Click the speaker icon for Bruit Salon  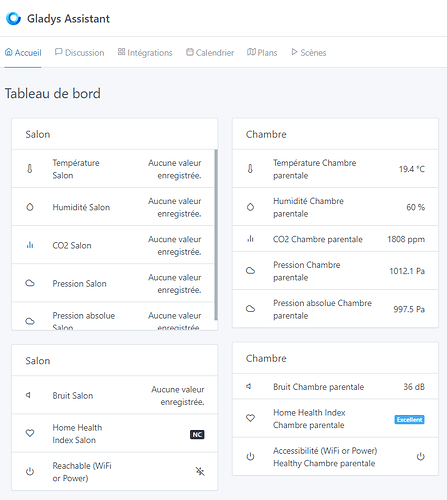(29, 395)
